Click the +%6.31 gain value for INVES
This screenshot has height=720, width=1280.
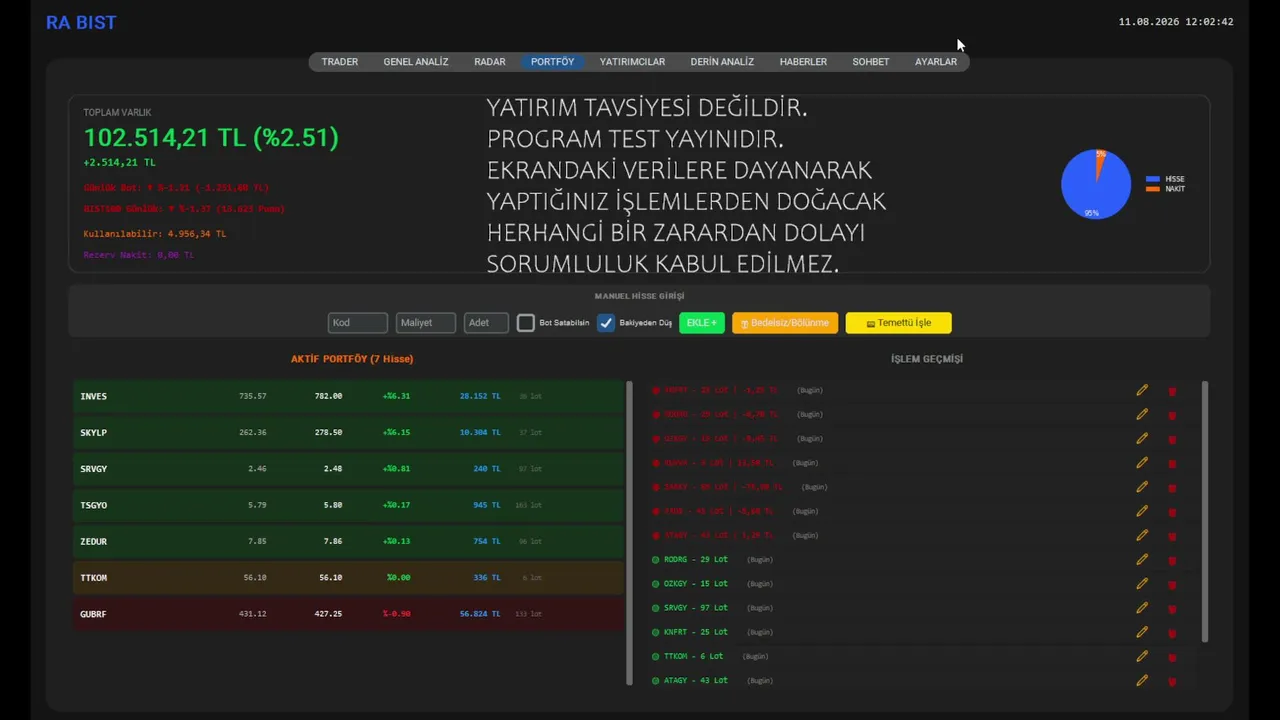point(396,396)
